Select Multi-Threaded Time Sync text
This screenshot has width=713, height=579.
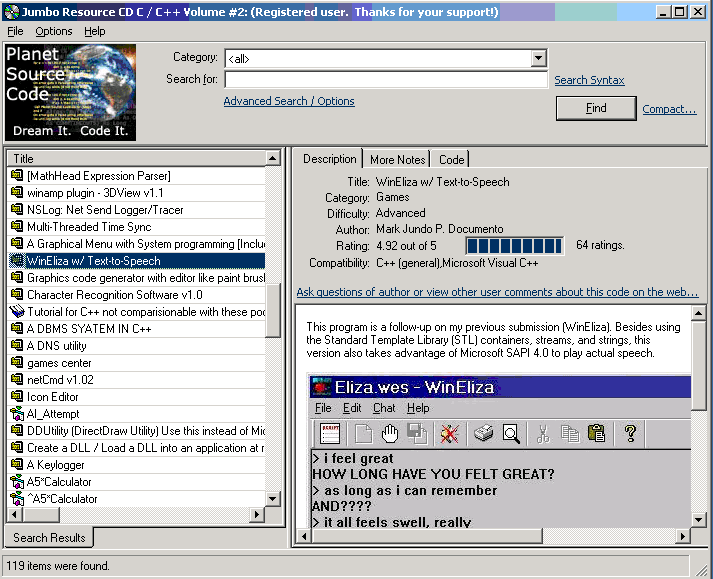[89, 227]
